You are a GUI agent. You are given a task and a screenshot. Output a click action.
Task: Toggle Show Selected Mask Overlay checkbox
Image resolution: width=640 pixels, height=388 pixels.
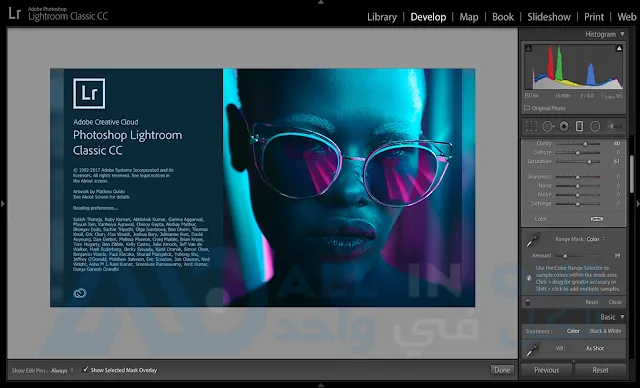click(x=85, y=370)
